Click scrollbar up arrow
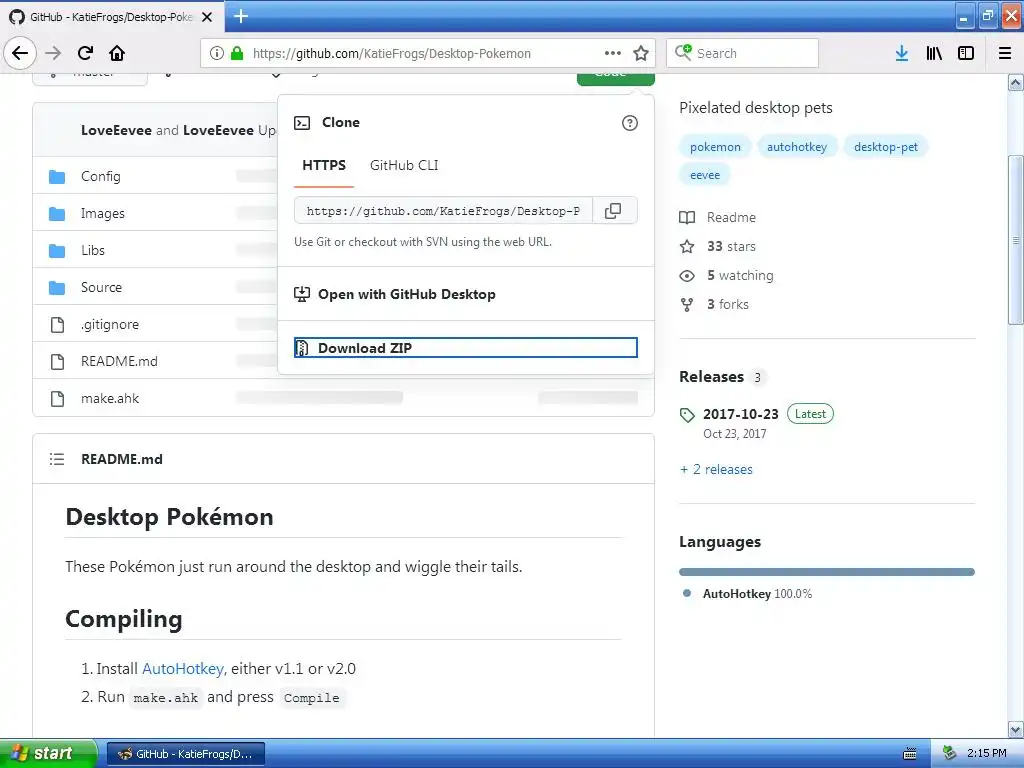The image size is (1024, 768). pos(1016,82)
